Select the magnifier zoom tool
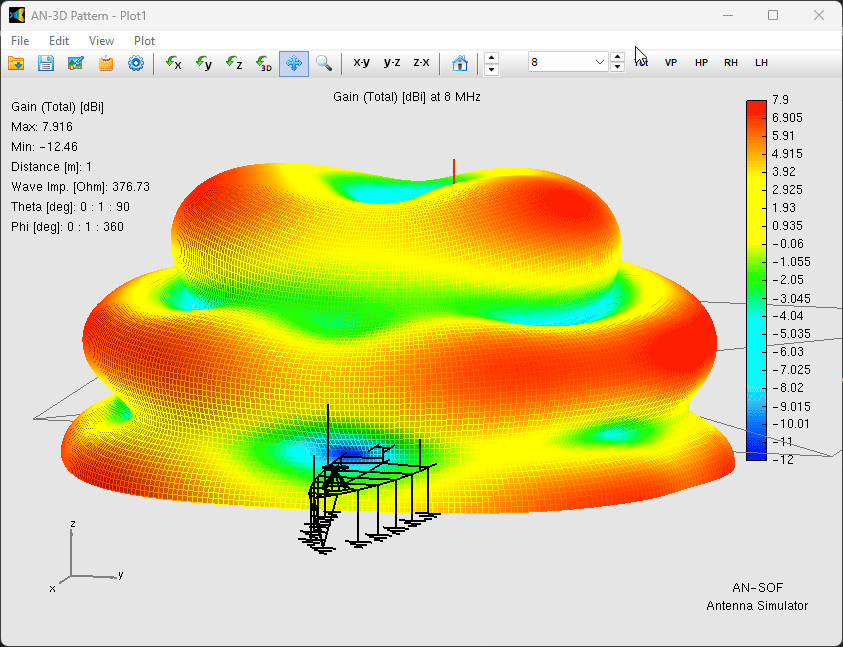 point(324,63)
